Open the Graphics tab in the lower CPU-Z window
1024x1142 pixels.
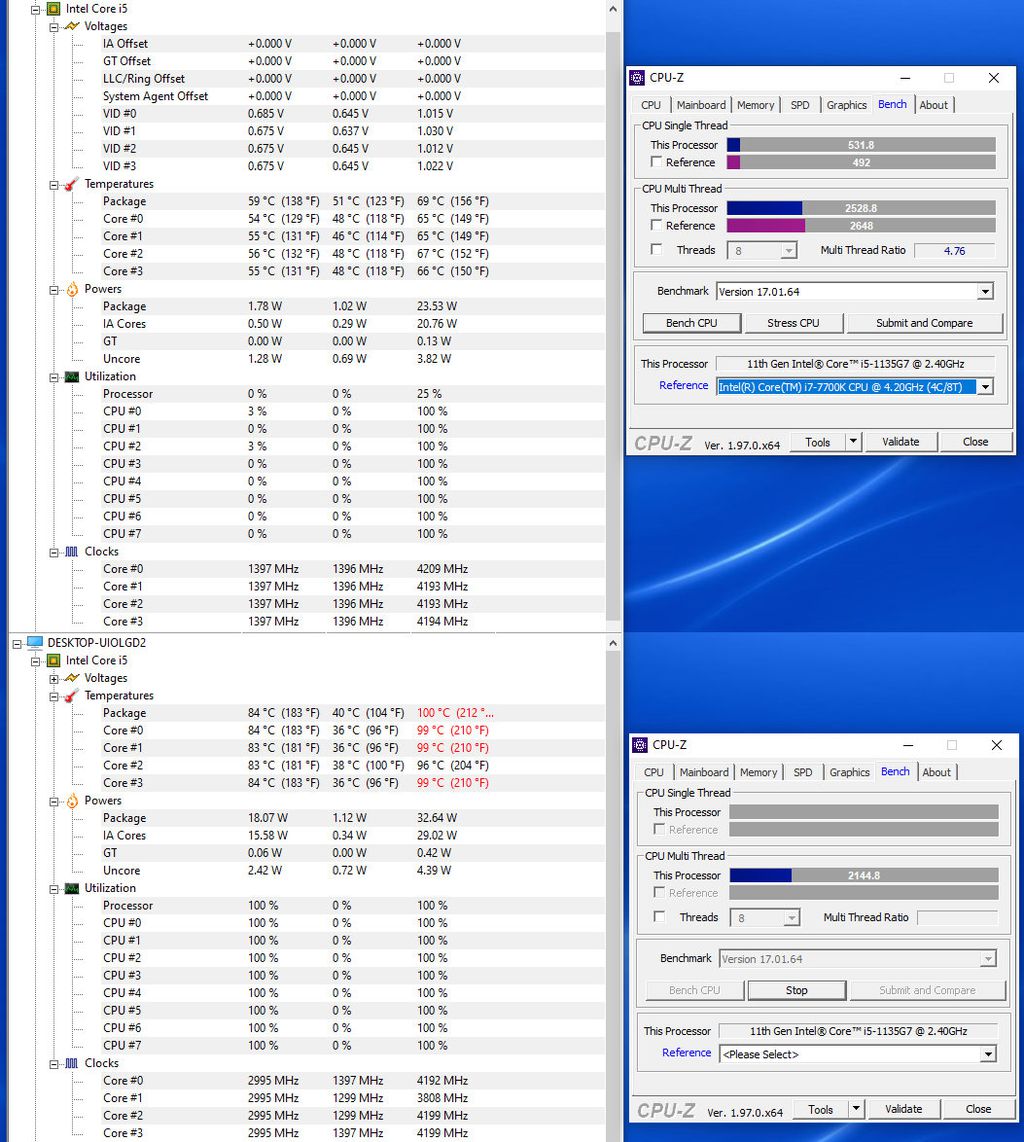pos(849,772)
